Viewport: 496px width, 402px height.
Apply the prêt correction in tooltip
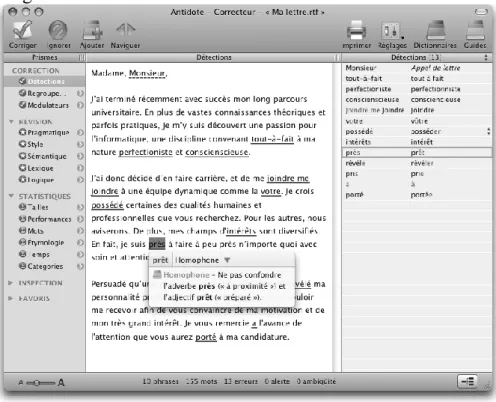point(160,260)
